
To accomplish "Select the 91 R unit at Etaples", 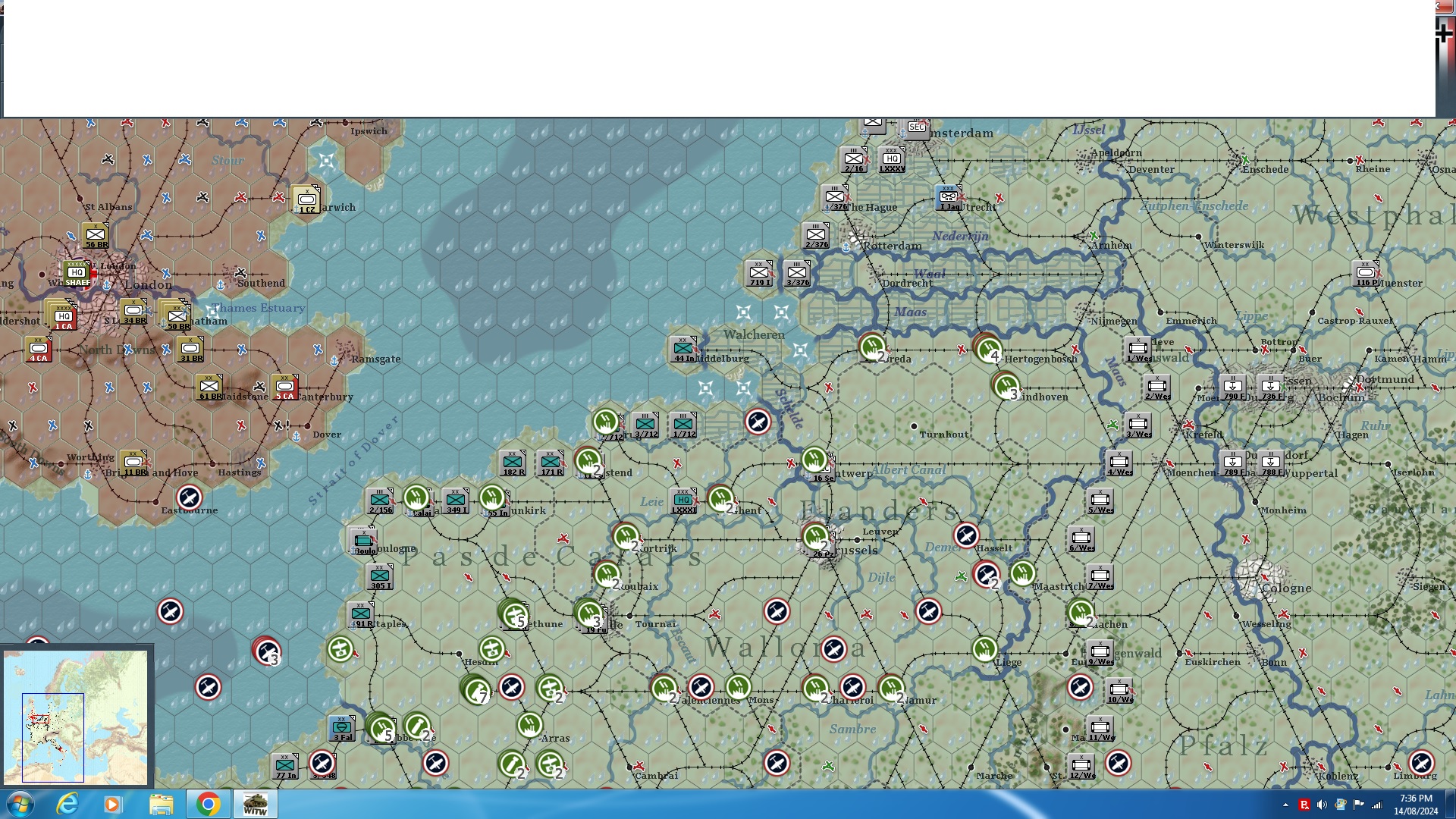I will (361, 615).
